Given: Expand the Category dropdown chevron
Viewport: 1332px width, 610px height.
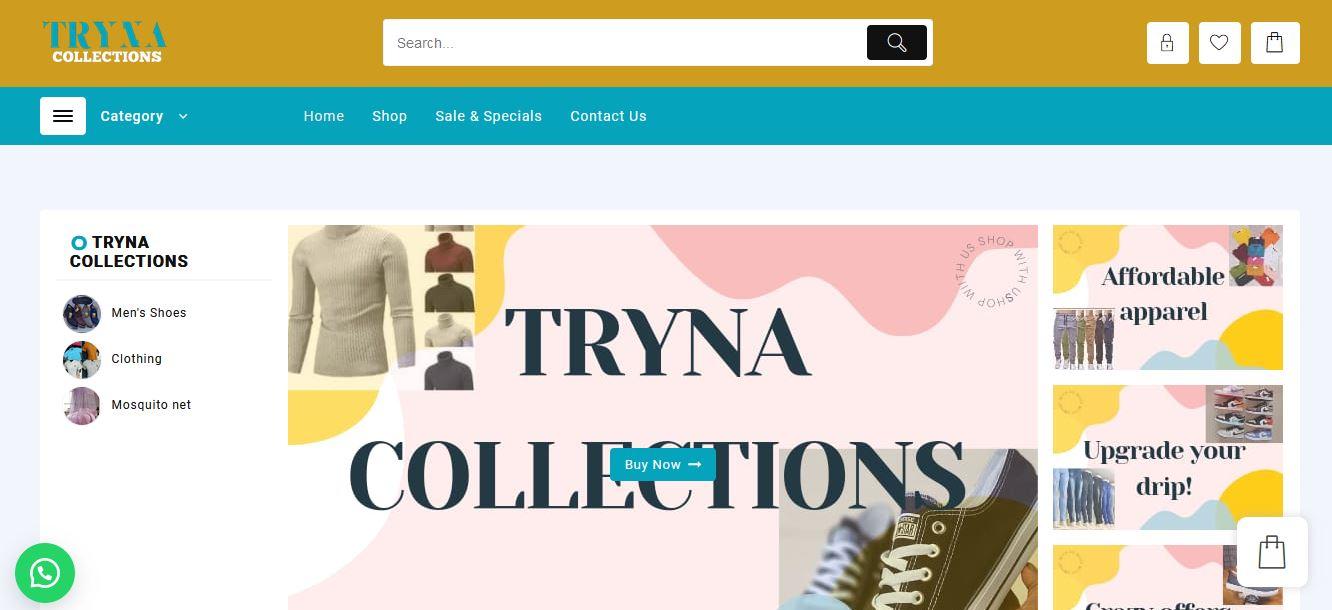Looking at the screenshot, I should (183, 116).
